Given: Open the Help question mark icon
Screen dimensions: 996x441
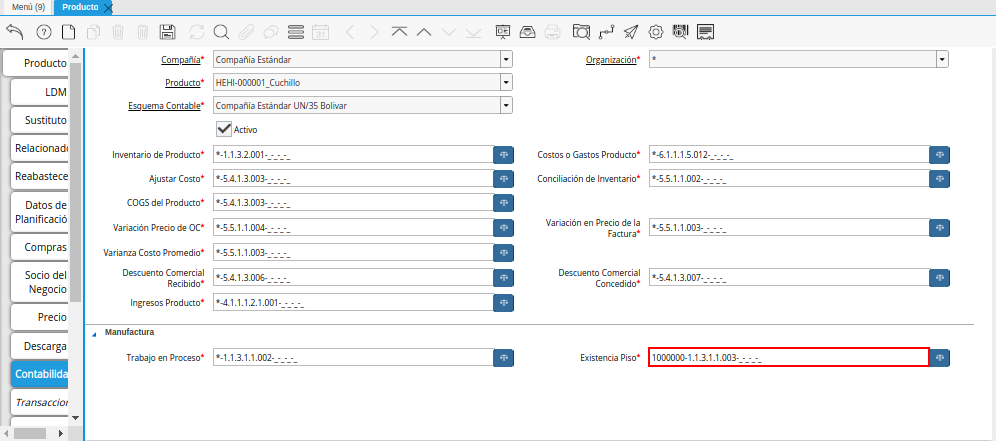Looking at the screenshot, I should [42, 32].
